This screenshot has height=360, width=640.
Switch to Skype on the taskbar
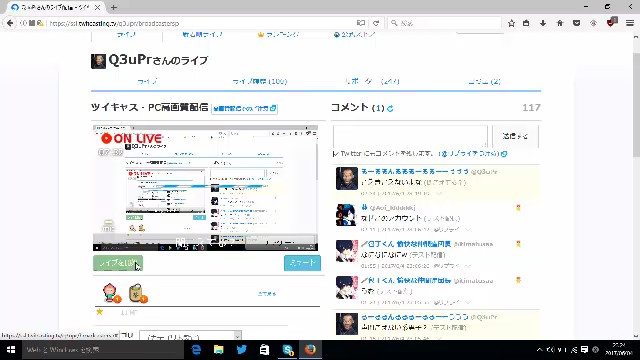(x=288, y=350)
